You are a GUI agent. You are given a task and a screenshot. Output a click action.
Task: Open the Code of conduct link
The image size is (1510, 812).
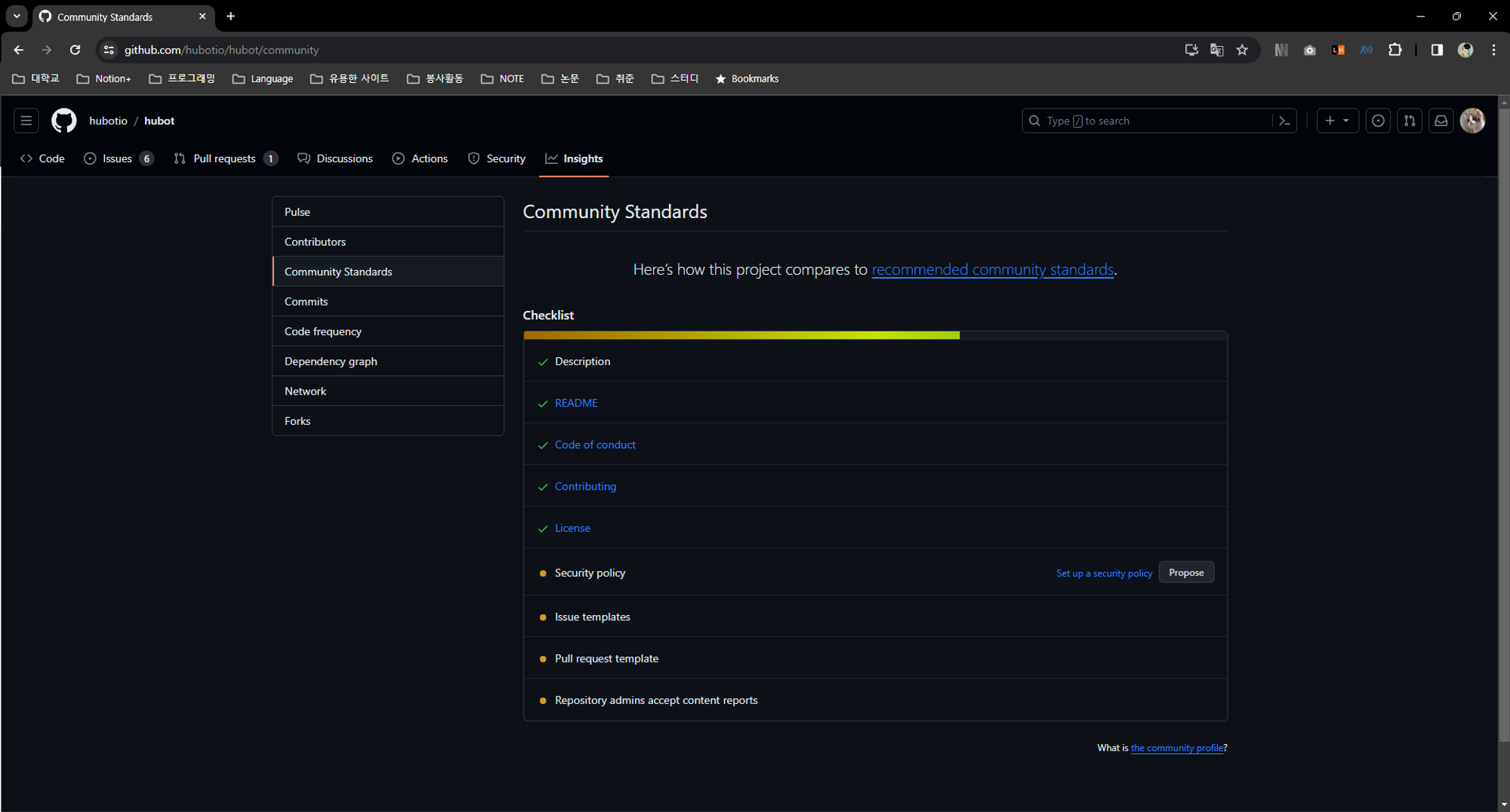pos(595,444)
